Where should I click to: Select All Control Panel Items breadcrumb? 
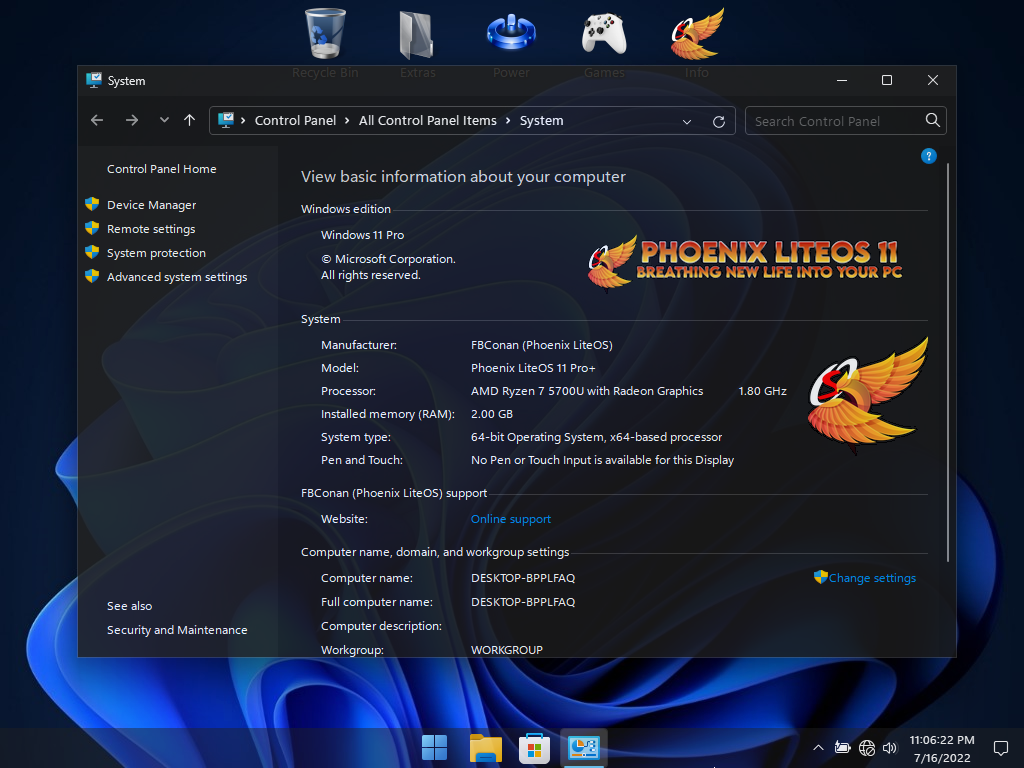[x=428, y=121]
